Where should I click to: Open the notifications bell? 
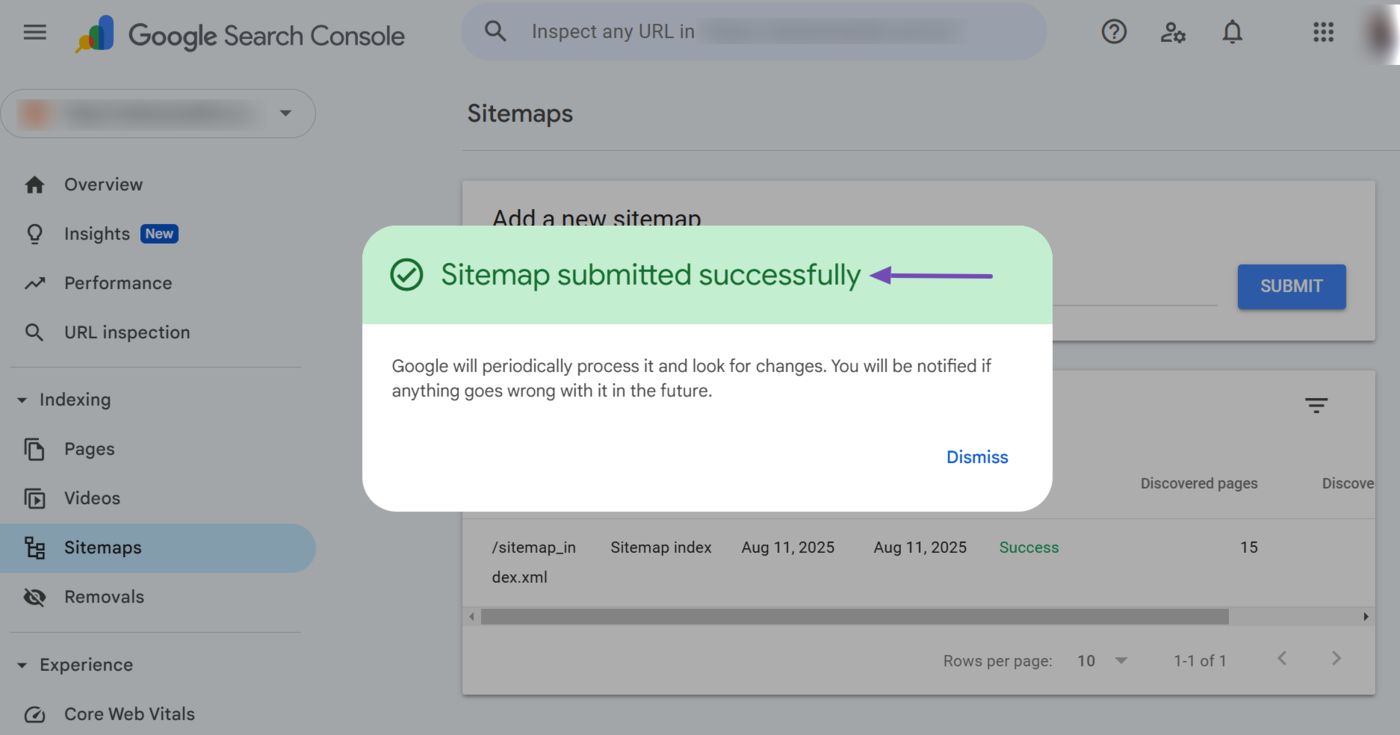tap(1232, 32)
